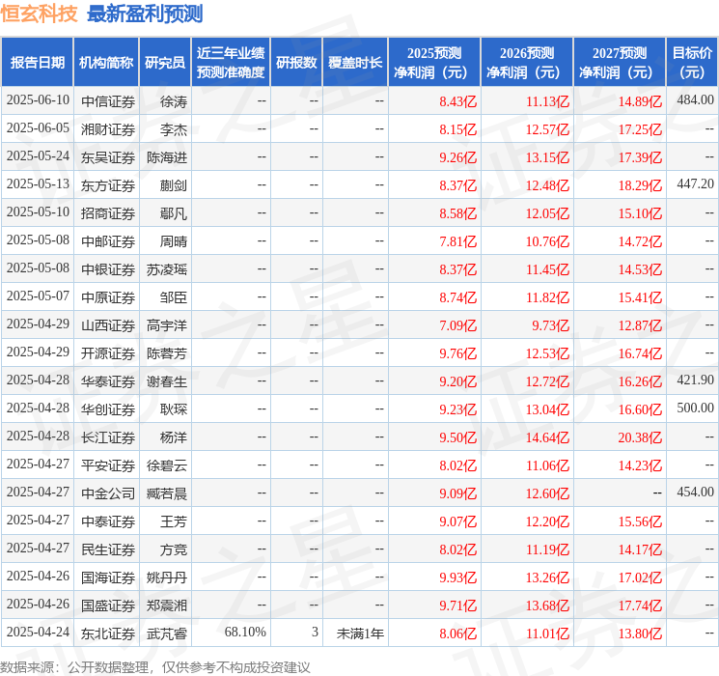
Task: Select the 中信证券 institution cell
Action: pyautogui.click(x=108, y=101)
